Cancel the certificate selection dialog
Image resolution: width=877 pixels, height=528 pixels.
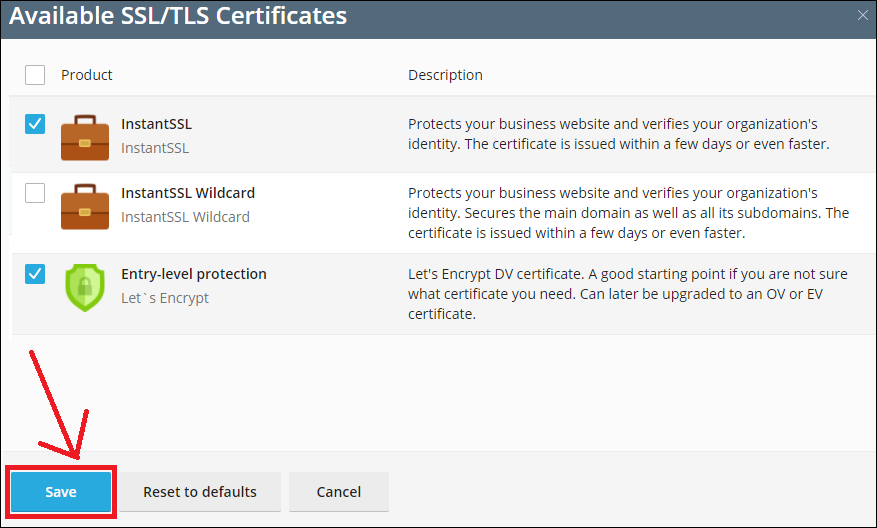tap(338, 492)
